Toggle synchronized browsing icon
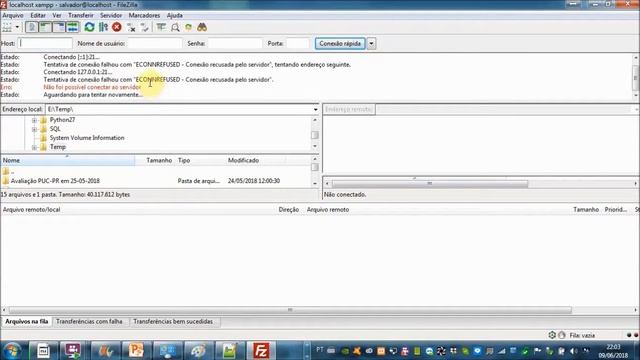 tap(188, 27)
